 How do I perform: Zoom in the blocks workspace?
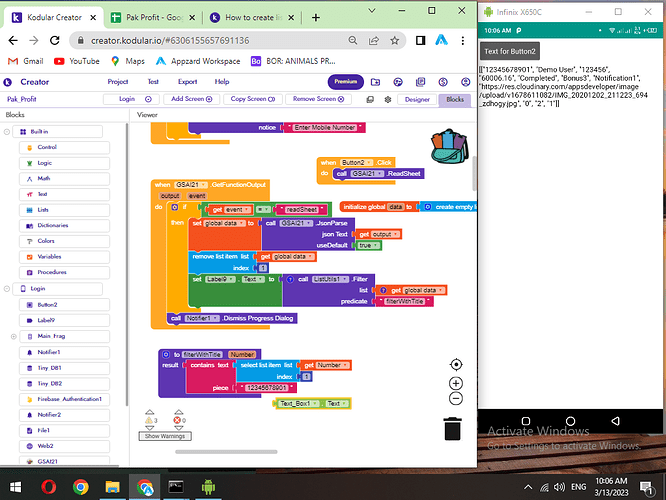click(456, 383)
